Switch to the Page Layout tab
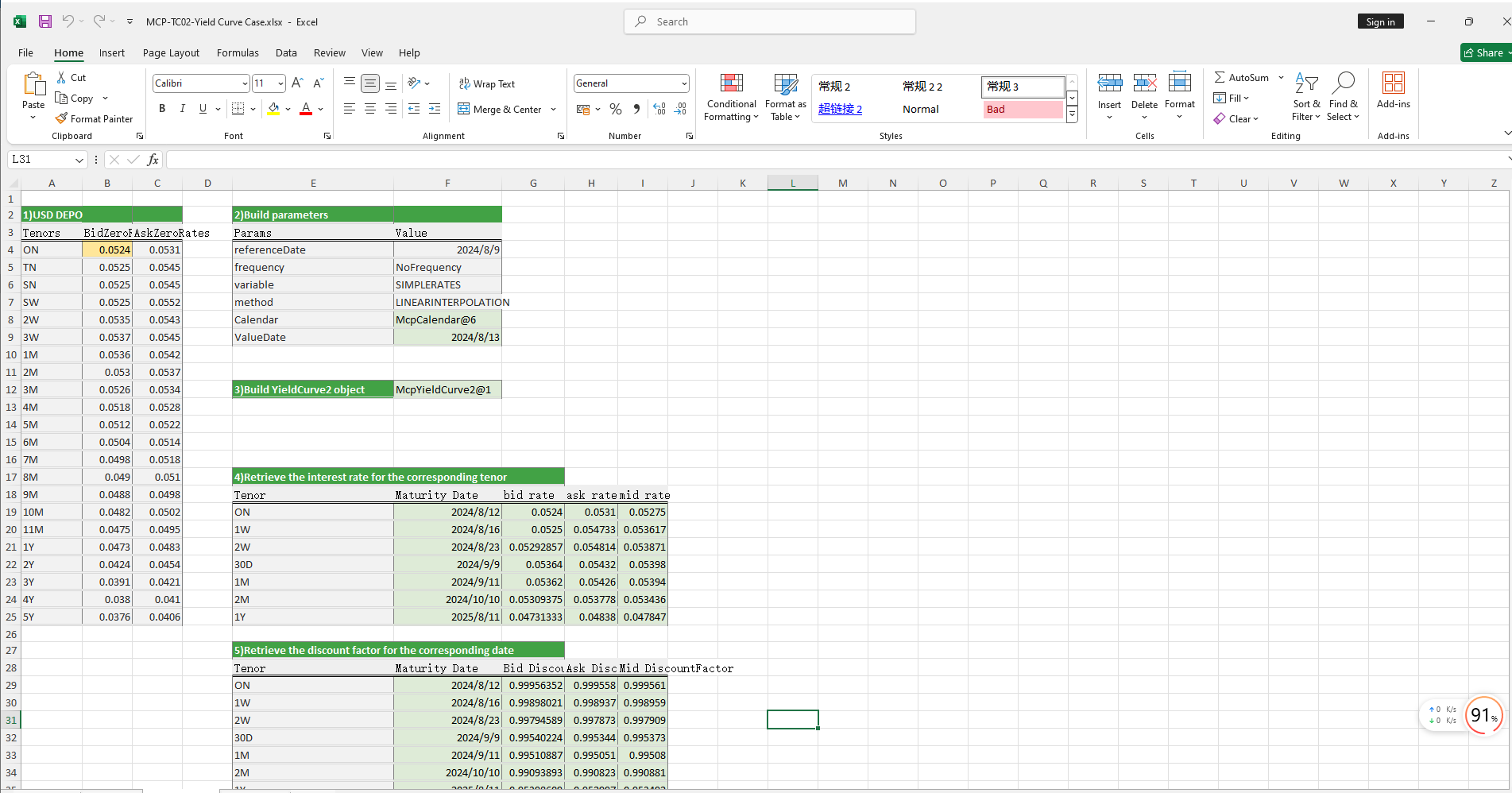 pos(171,53)
